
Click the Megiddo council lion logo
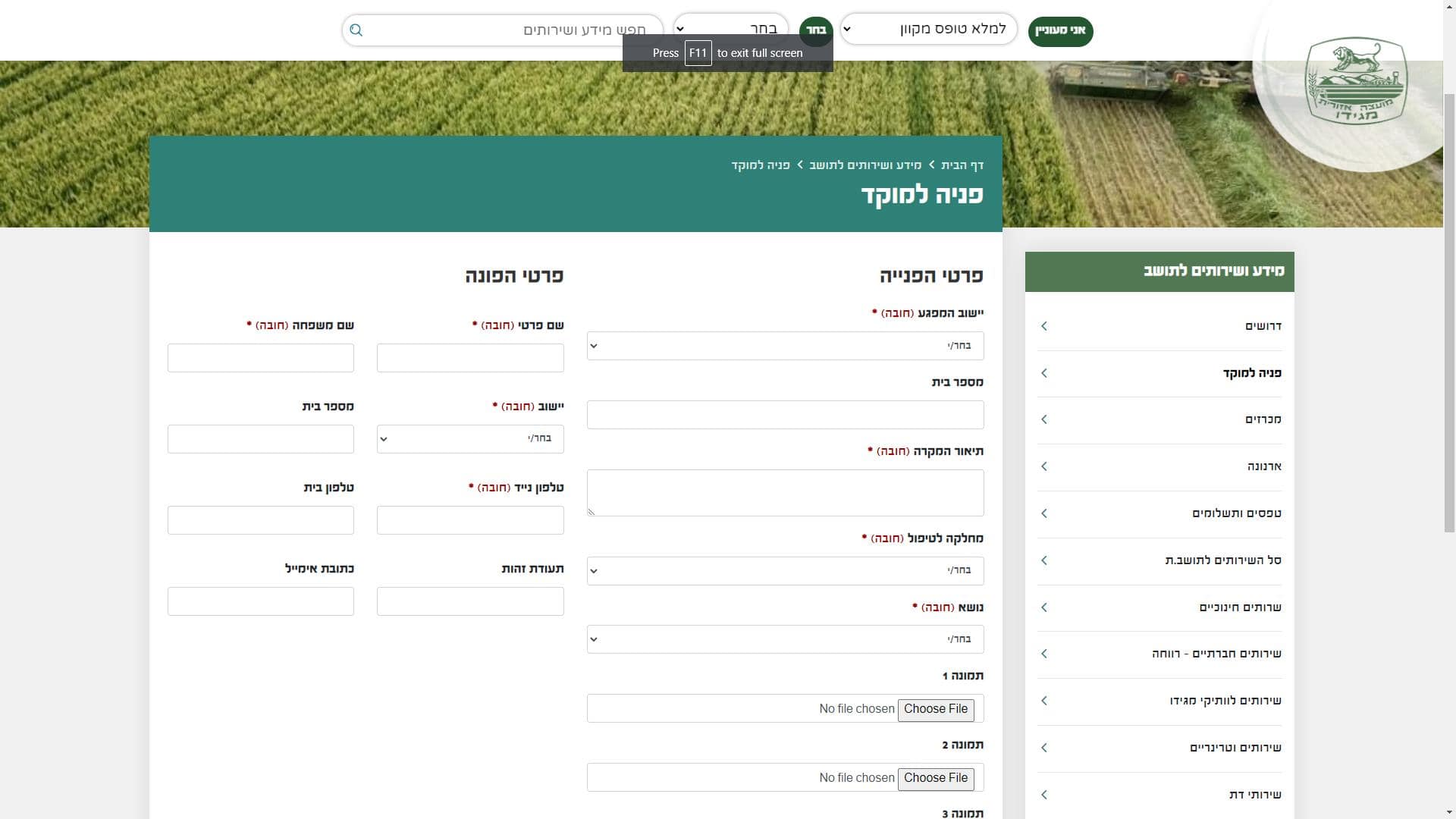[x=1356, y=81]
